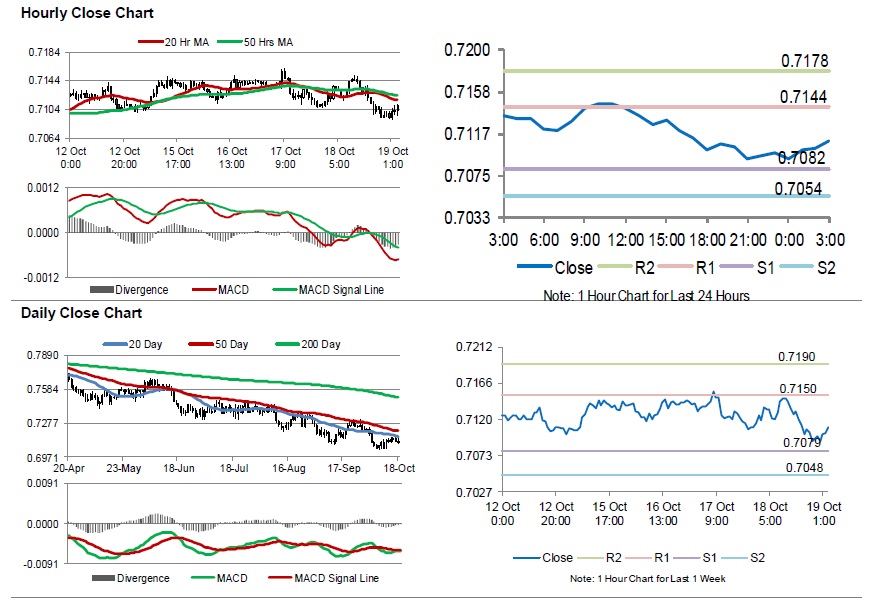This screenshot has height=601, width=873.
Task: Click the 18-Oct date label on daily chart
Action: [x=399, y=468]
